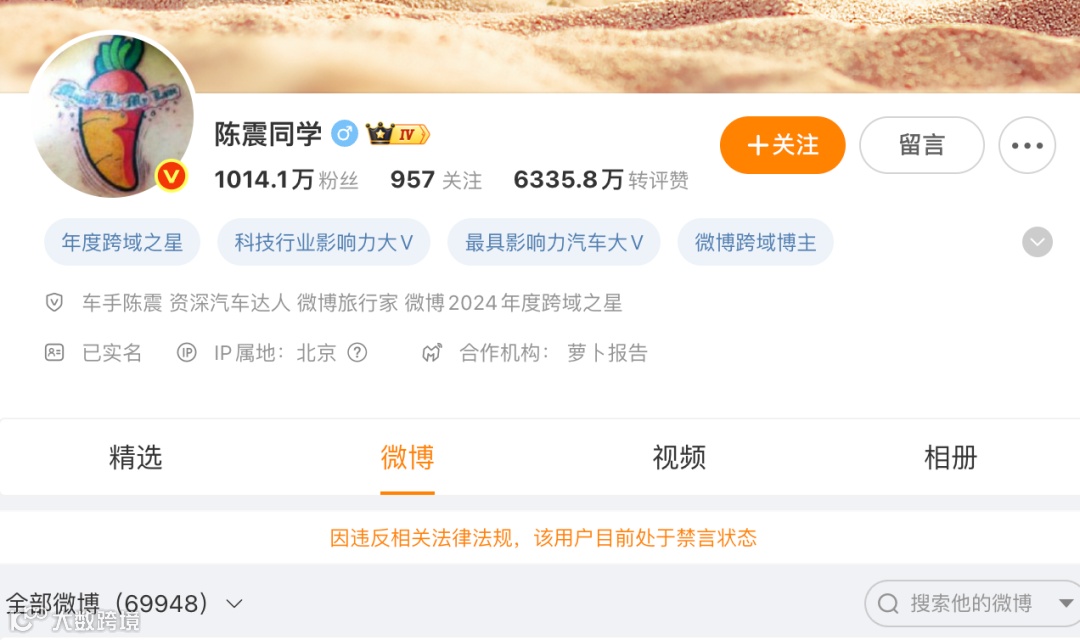Open the search box dropdown arrow
The image size is (1080, 640).
(1065, 603)
